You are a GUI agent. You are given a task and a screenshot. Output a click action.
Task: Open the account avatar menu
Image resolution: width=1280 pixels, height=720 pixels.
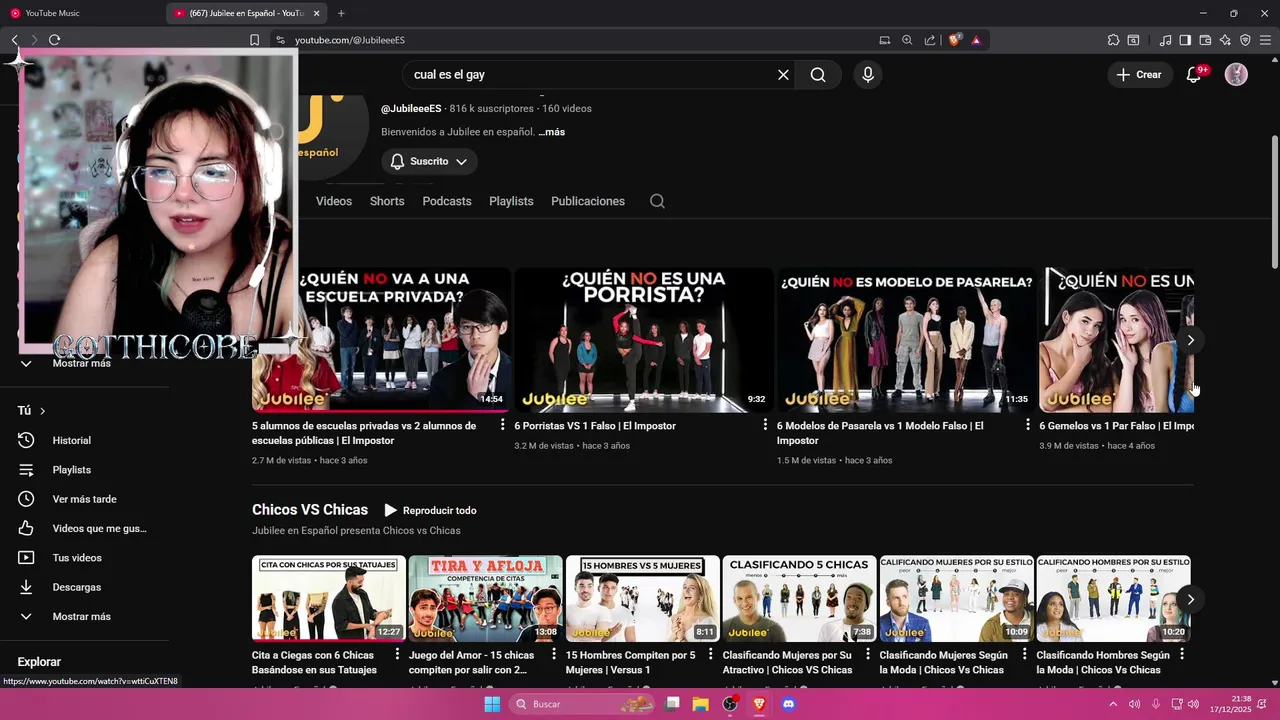coord(1236,75)
